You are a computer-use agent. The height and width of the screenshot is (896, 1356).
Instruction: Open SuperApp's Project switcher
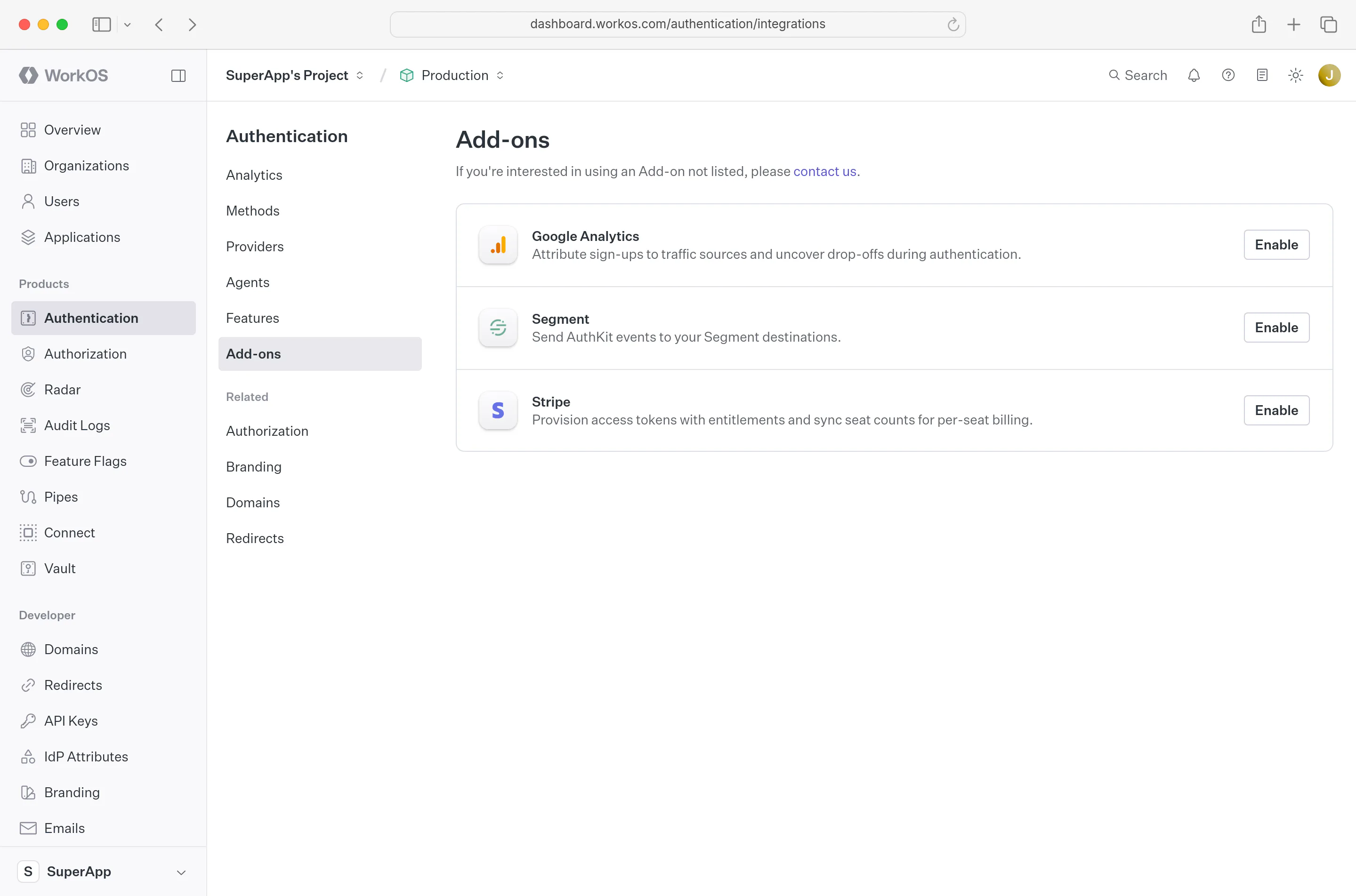click(x=294, y=75)
